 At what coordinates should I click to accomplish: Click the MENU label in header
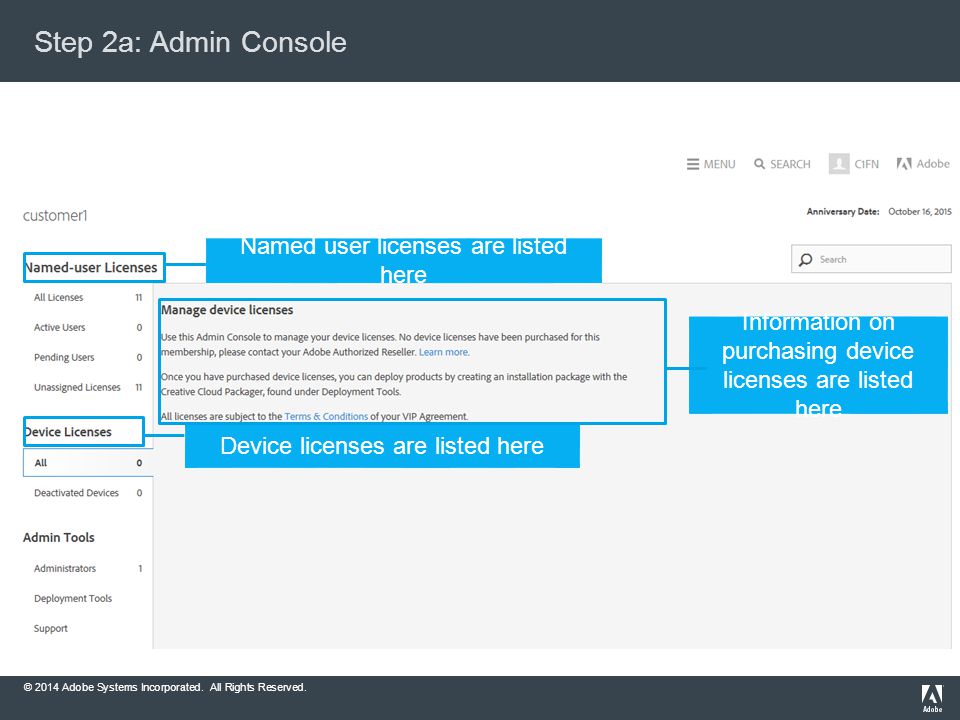pyautogui.click(x=719, y=164)
